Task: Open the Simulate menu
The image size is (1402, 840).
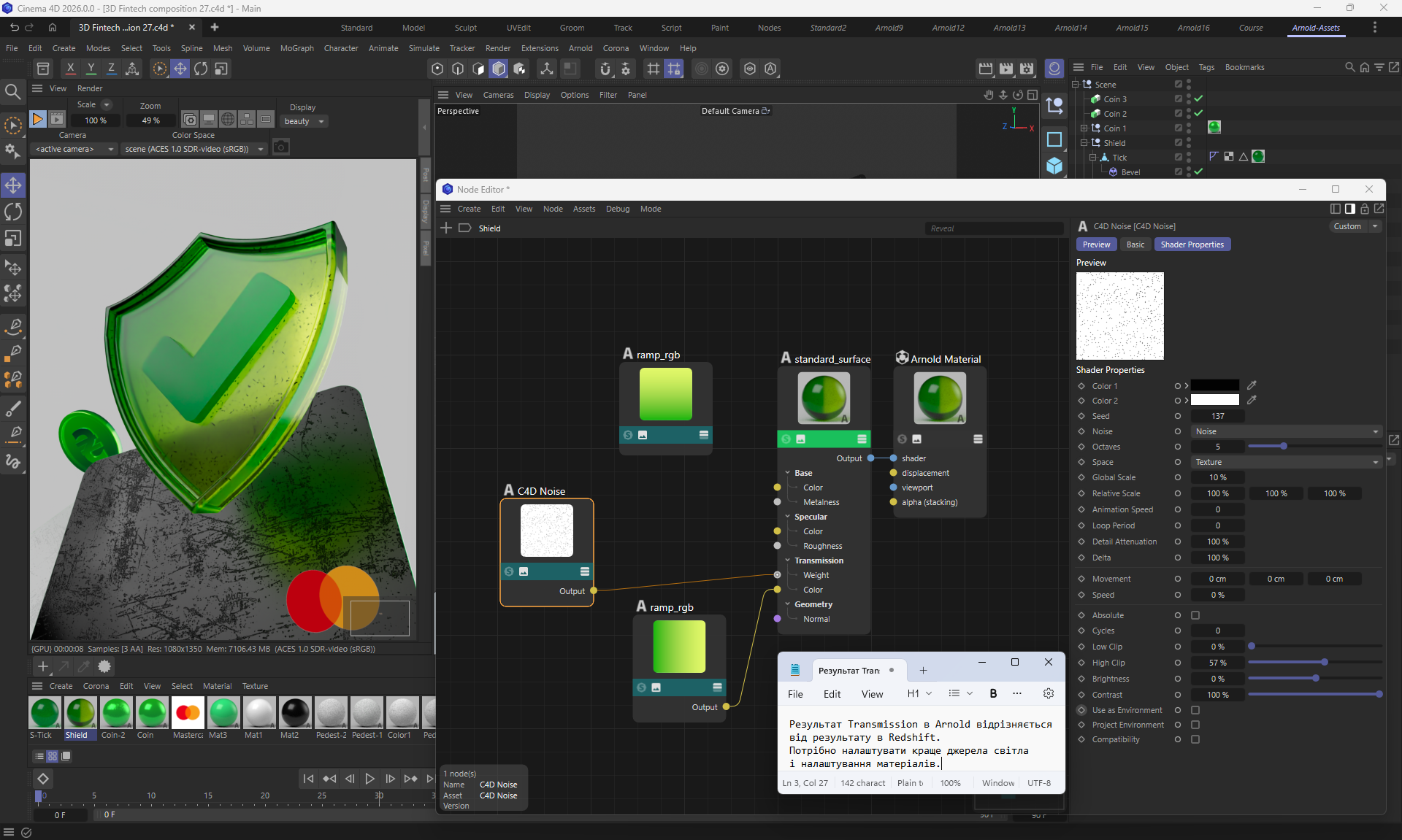Action: [424, 48]
